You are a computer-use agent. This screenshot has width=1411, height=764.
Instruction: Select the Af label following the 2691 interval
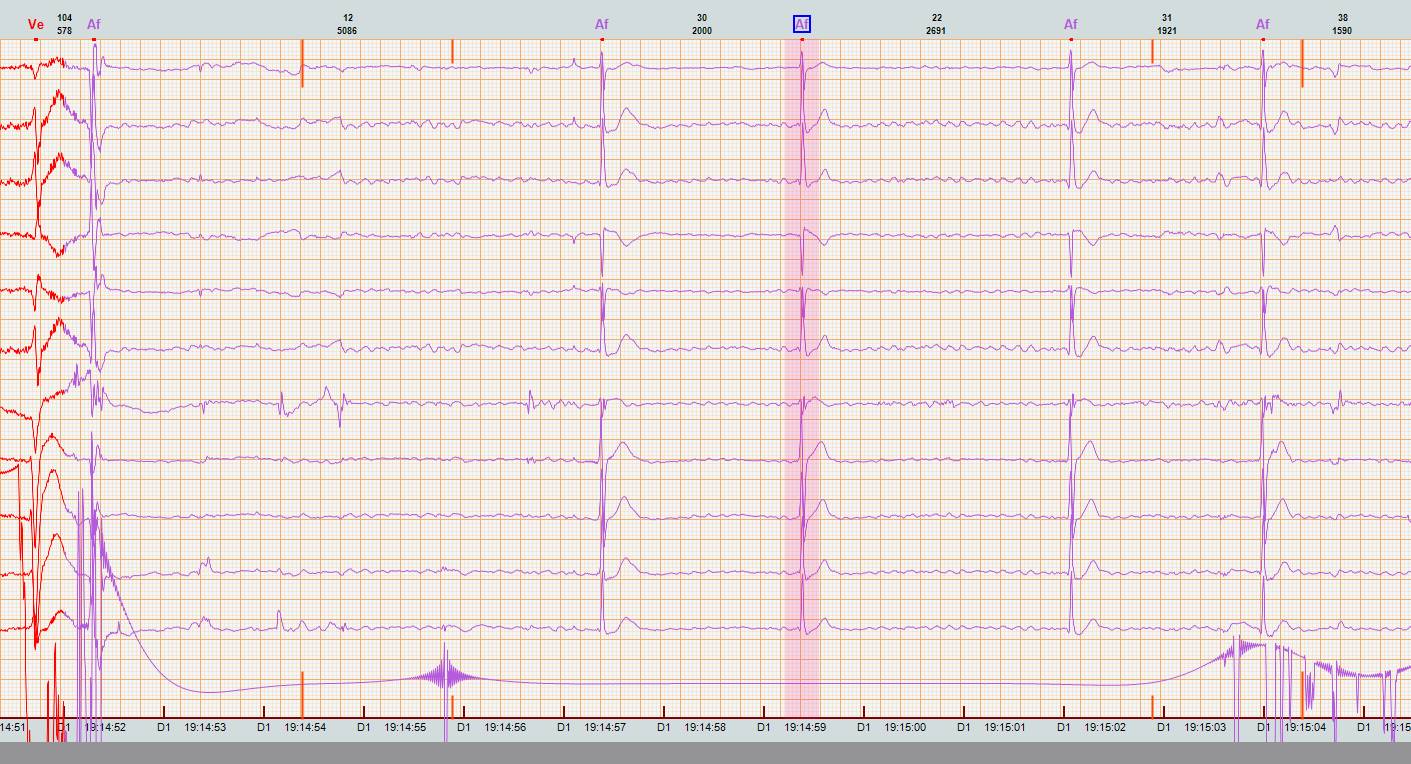[1071, 25]
